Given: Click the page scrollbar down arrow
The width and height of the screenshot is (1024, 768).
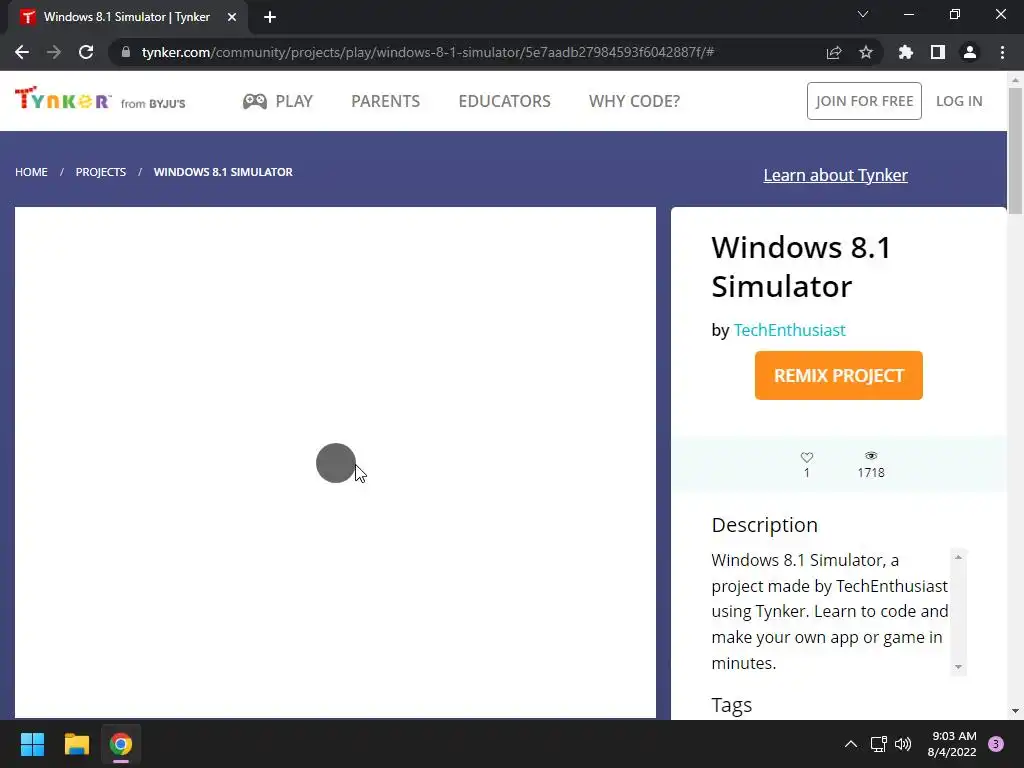Looking at the screenshot, I should tap(1015, 711).
